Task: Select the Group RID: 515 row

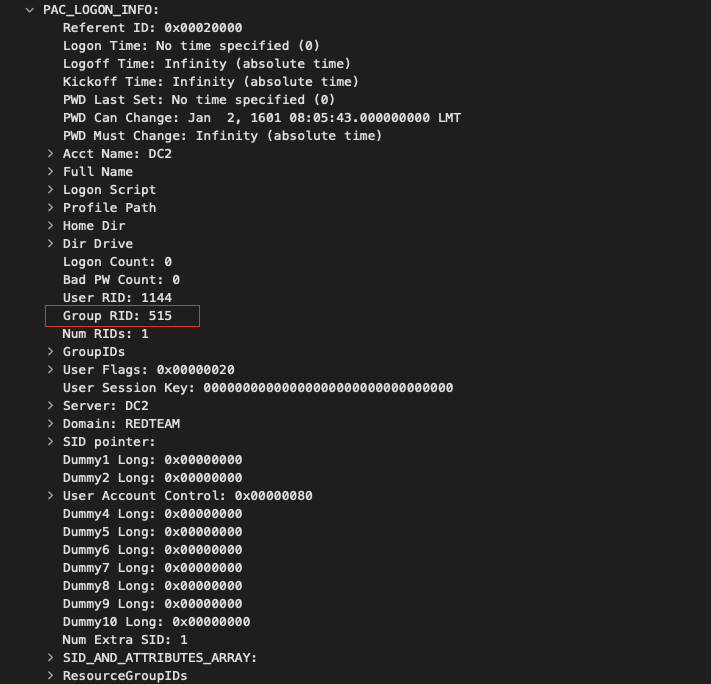Action: [x=117, y=316]
